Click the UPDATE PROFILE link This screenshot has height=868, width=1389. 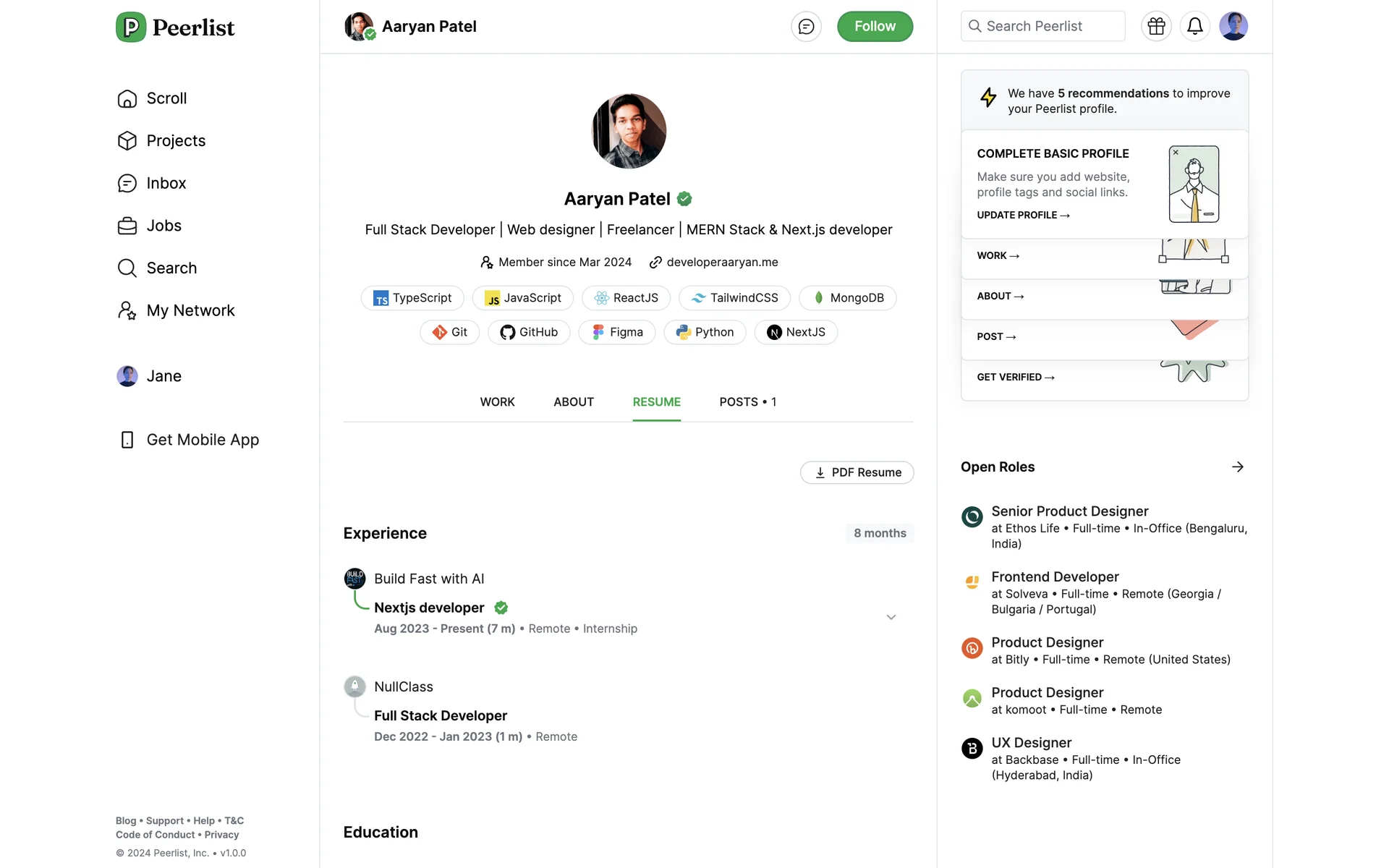click(x=1023, y=216)
